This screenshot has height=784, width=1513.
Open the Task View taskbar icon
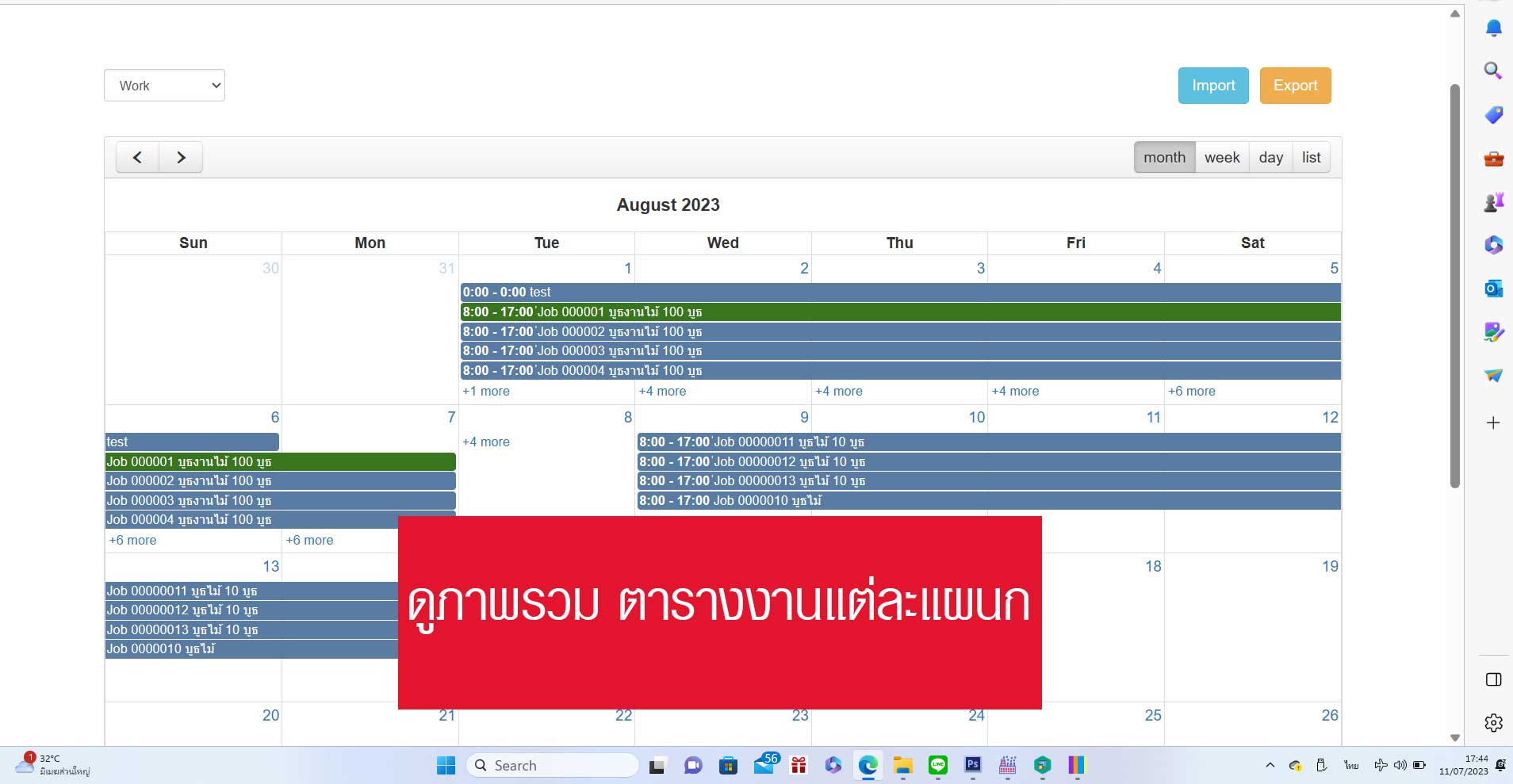coord(657,766)
